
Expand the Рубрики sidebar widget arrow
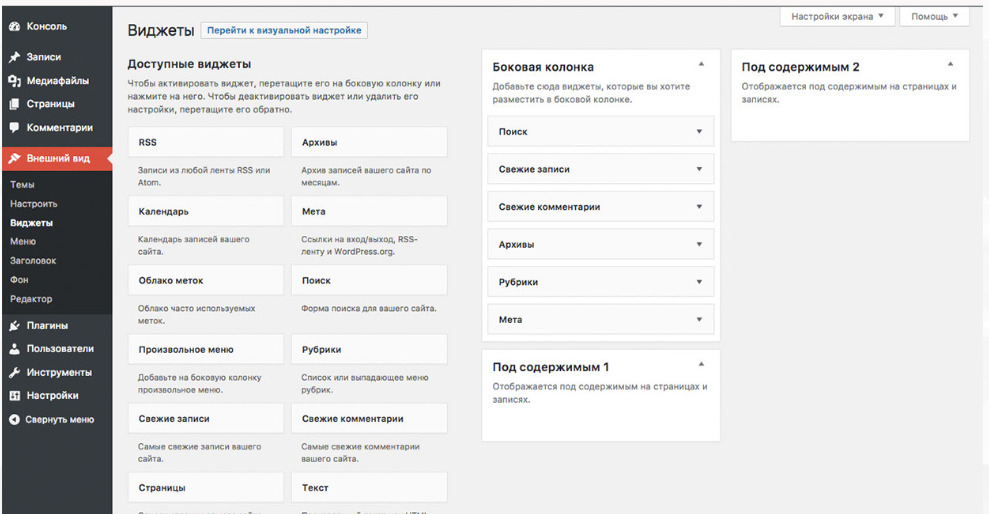[699, 282]
